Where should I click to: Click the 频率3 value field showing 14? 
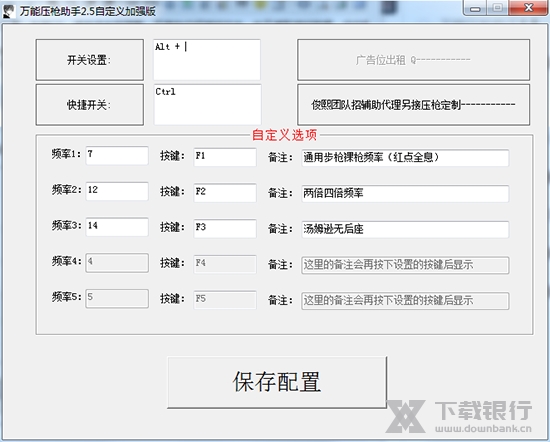pos(117,227)
